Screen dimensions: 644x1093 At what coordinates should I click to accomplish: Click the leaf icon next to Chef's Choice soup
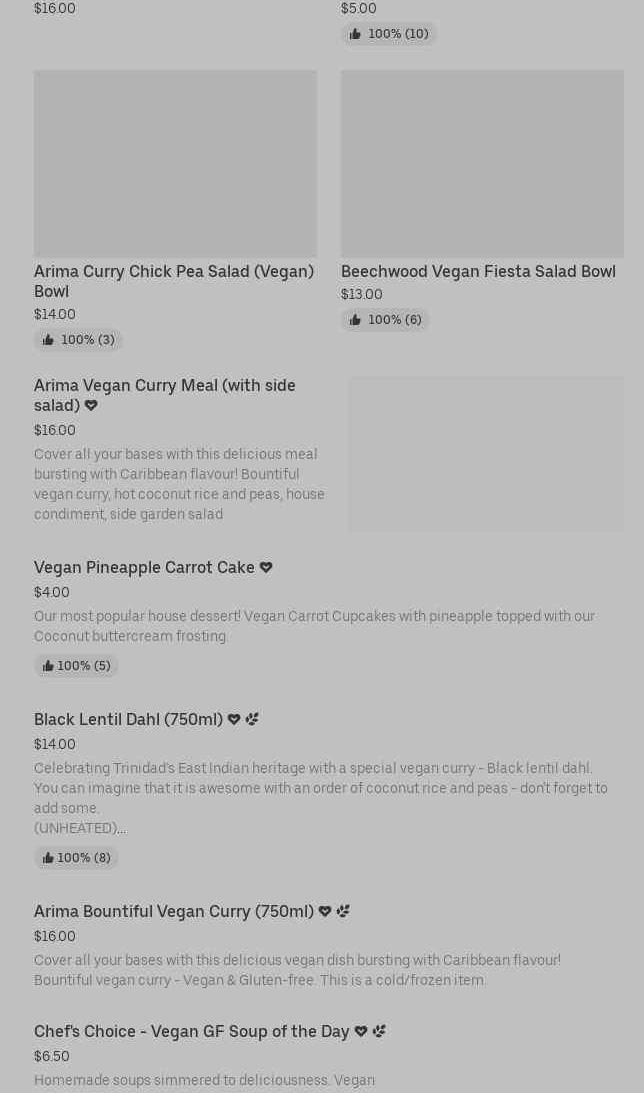(379, 1031)
